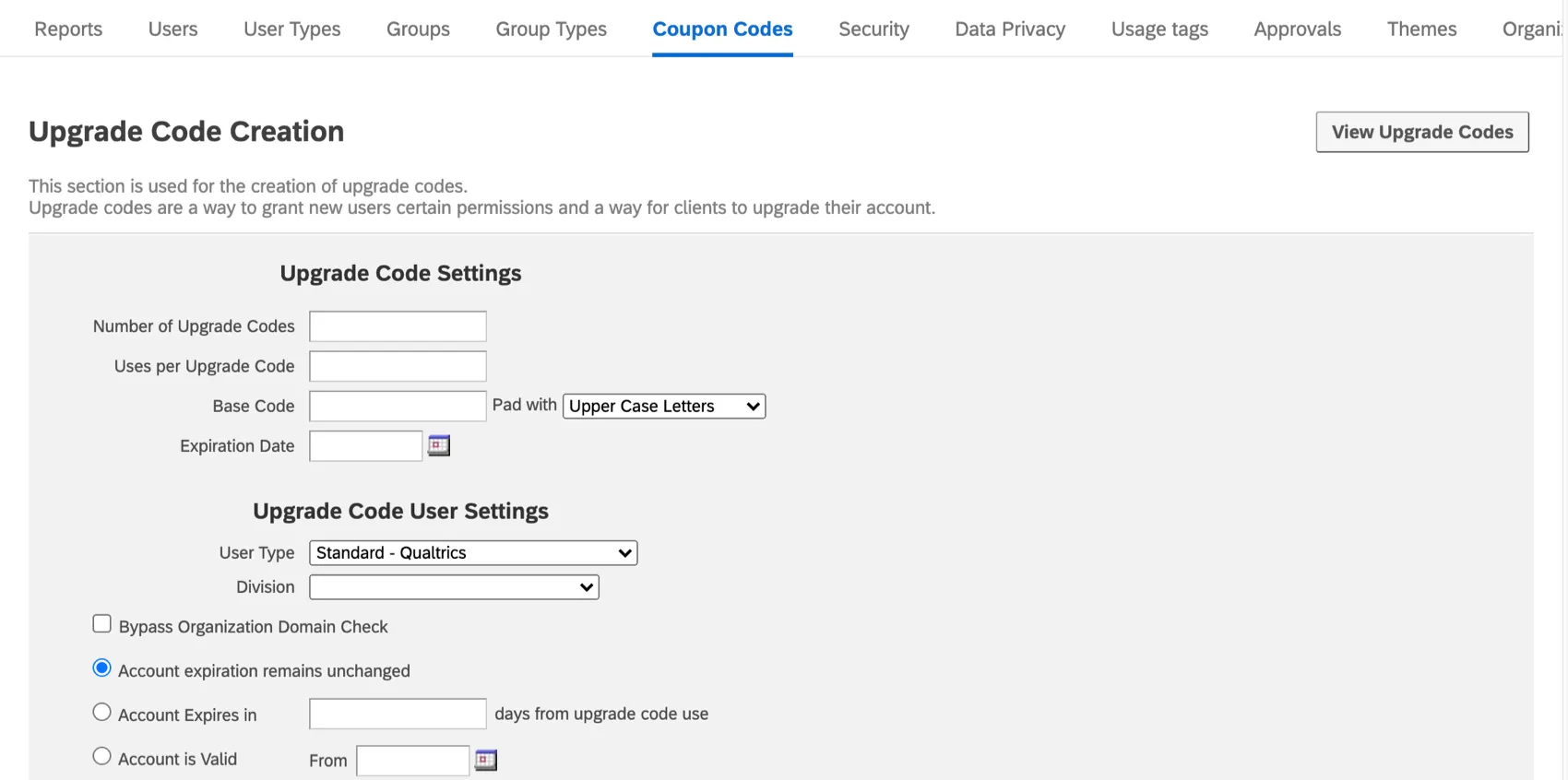The width and height of the screenshot is (1568, 780).
Task: Focus the Uses per Upgrade Code field
Action: coord(398,366)
